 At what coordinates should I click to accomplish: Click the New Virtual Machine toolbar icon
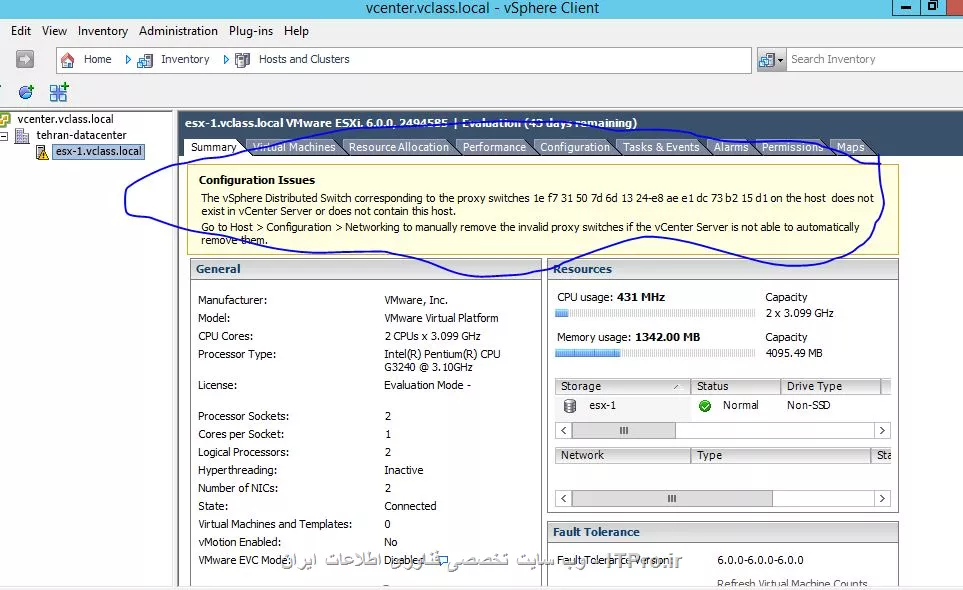(x=26, y=93)
